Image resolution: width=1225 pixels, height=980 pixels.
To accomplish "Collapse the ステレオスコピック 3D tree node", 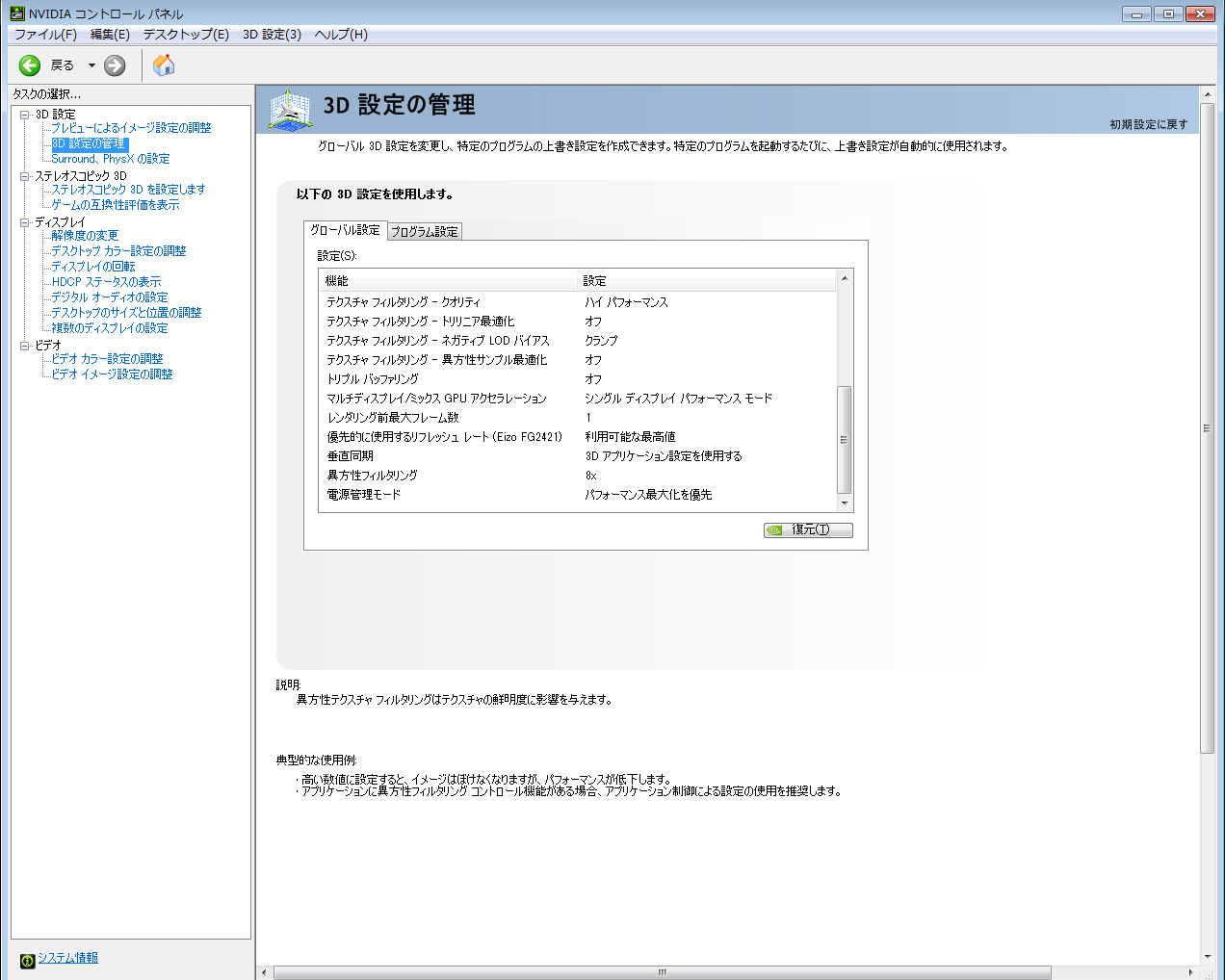I will point(25,176).
